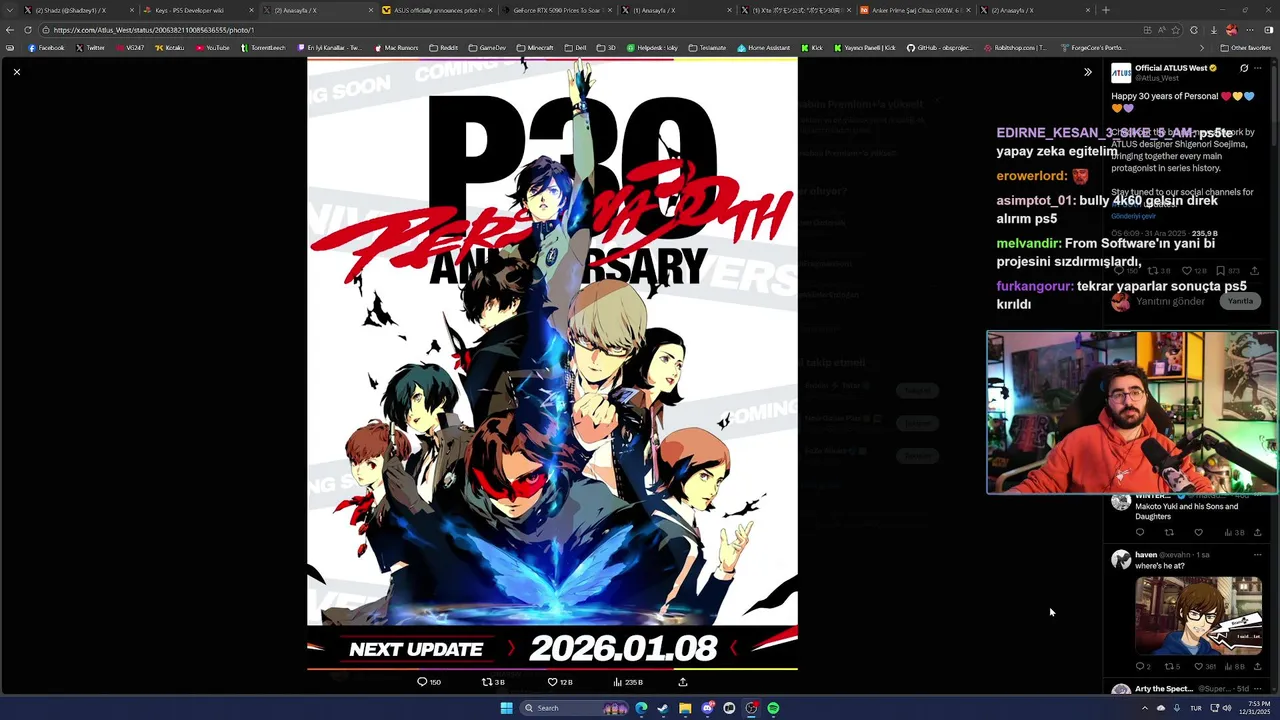Click the repost icon below the image
This screenshot has height=720, width=1280.
pos(487,682)
